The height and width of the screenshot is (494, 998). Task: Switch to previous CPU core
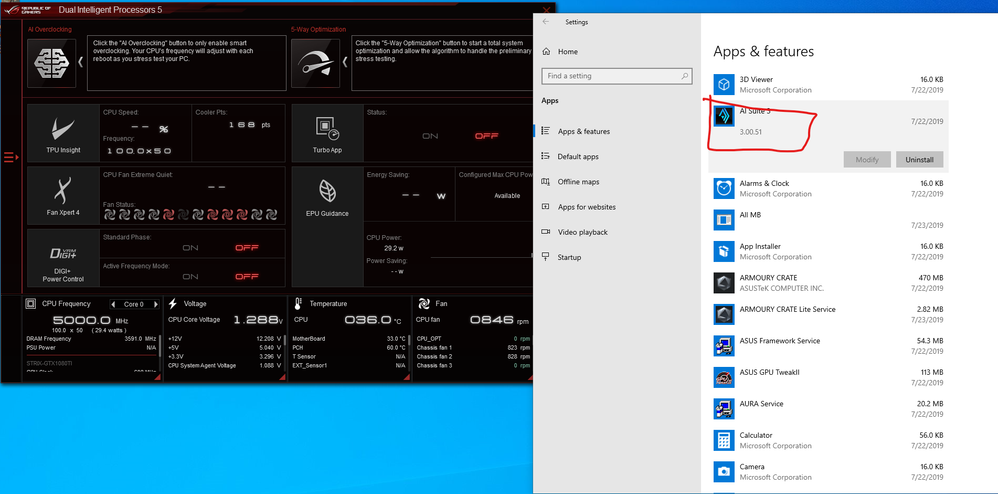coord(114,304)
